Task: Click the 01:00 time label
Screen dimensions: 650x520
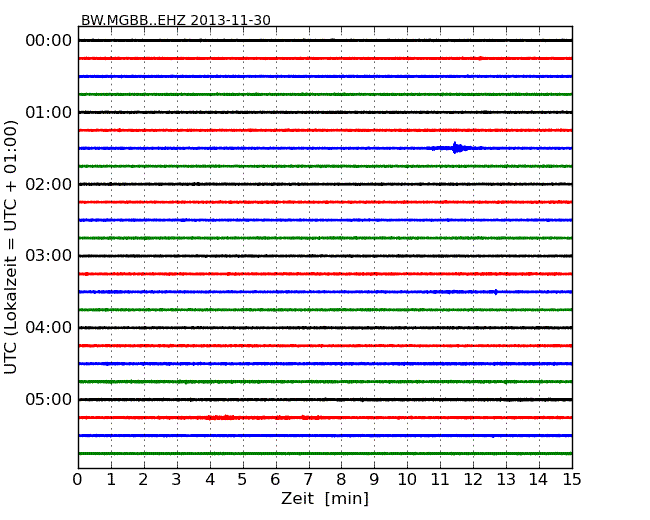Action: [x=49, y=112]
